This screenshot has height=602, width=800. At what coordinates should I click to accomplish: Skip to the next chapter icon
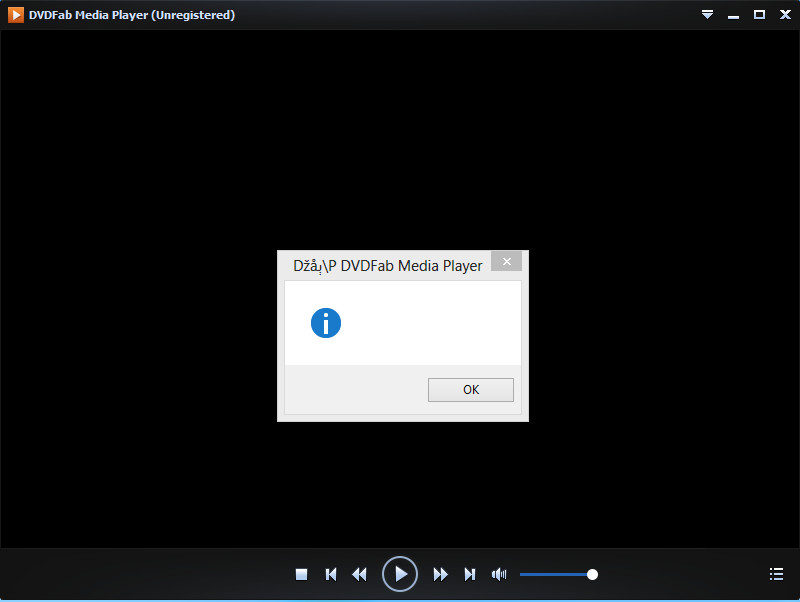click(469, 574)
